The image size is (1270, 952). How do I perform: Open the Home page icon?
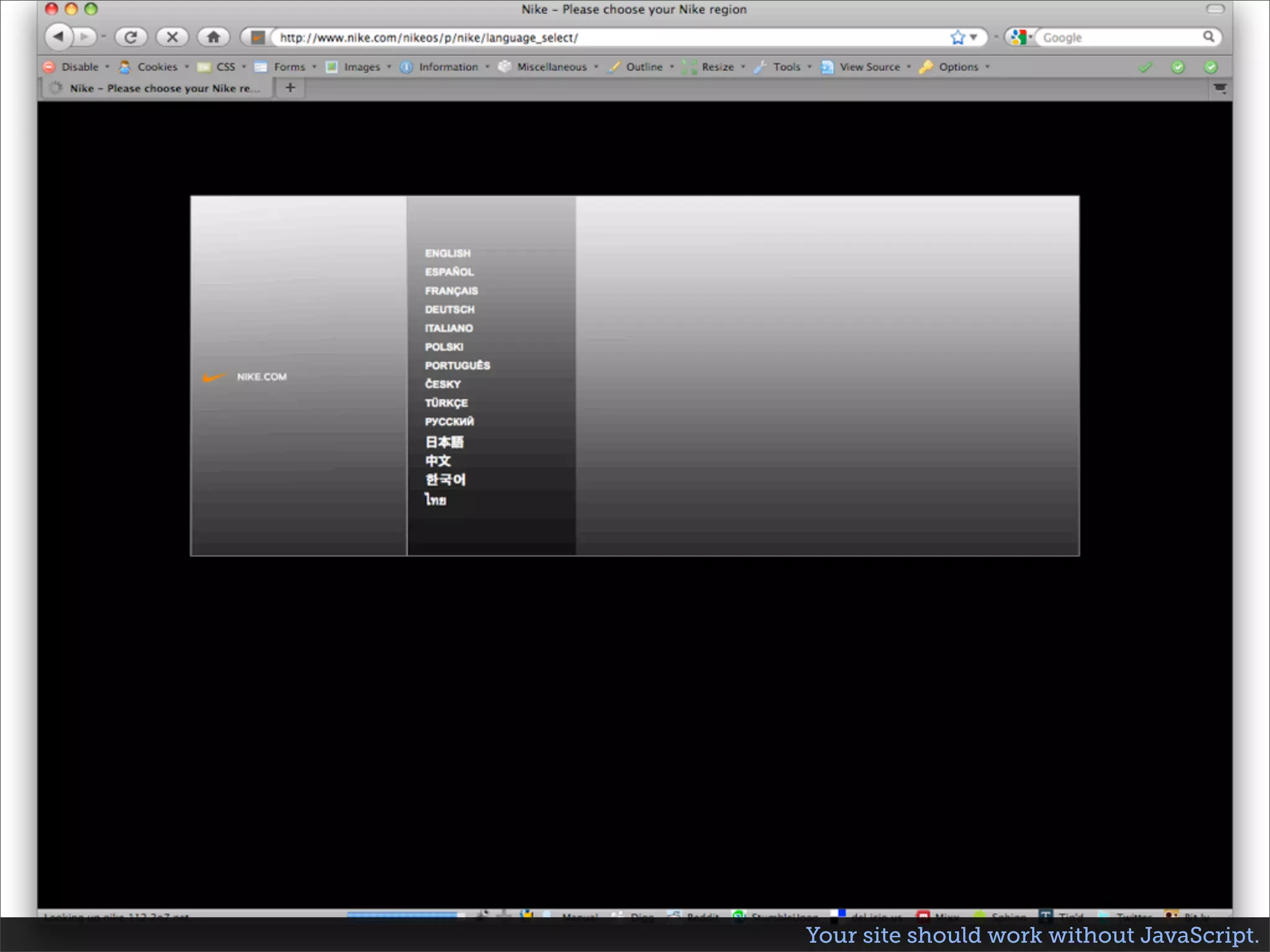click(x=213, y=37)
